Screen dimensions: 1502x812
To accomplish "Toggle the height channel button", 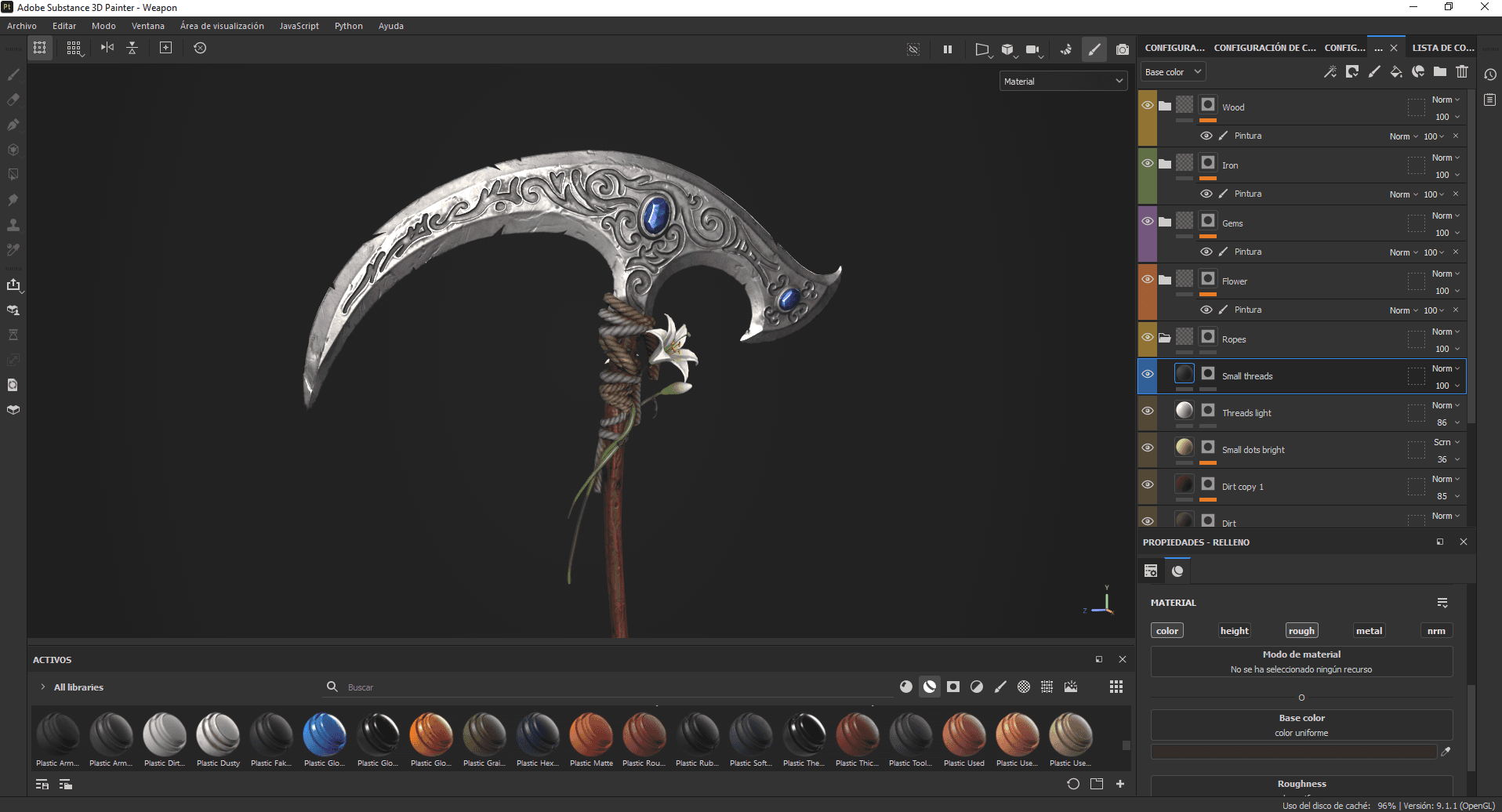I will click(x=1234, y=631).
